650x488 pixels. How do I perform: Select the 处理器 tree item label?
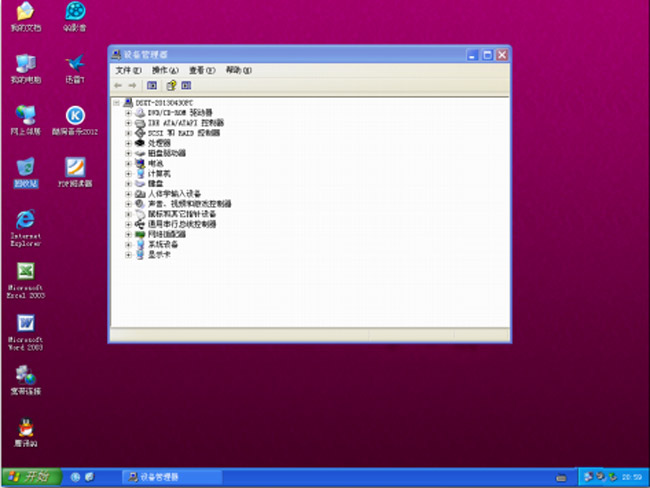[158, 143]
